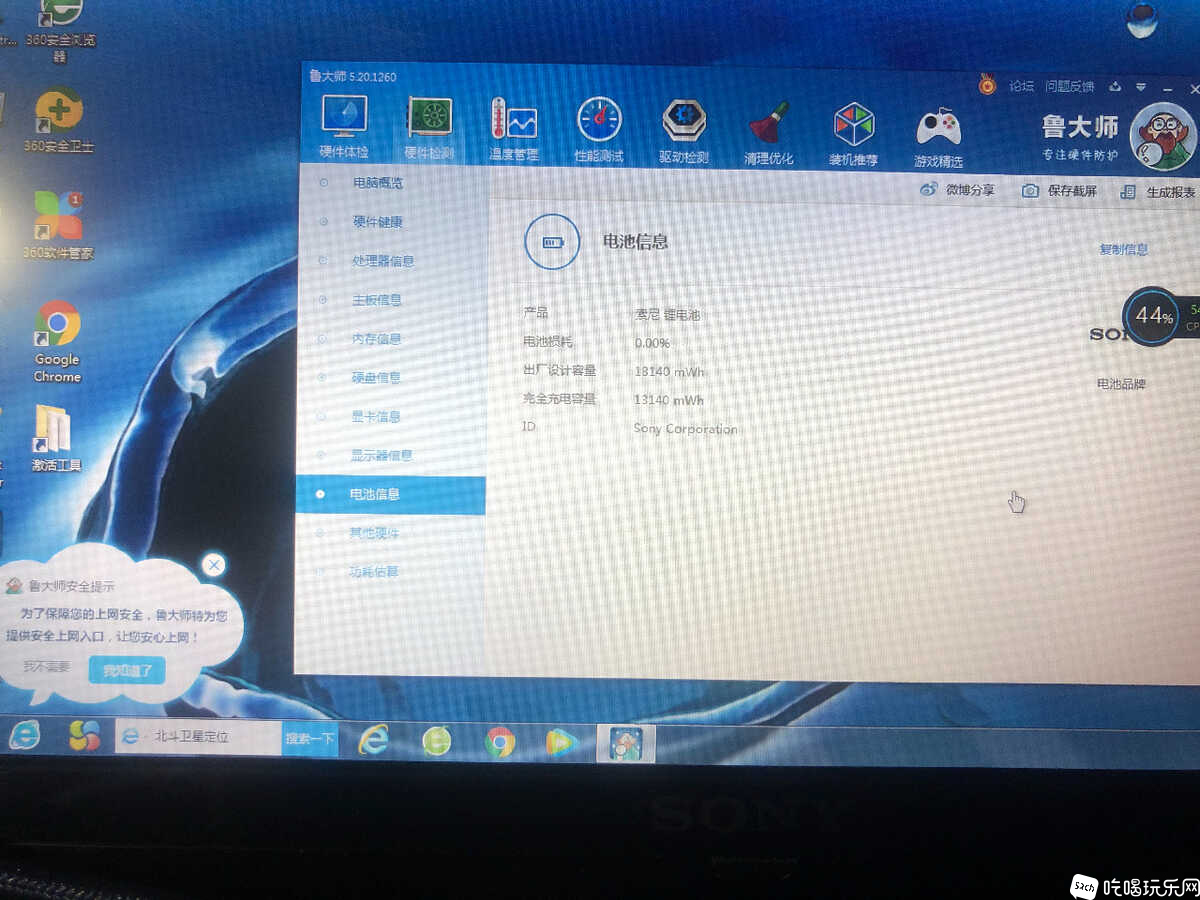Open the video player taskbar icon
The height and width of the screenshot is (900, 1200).
563,743
